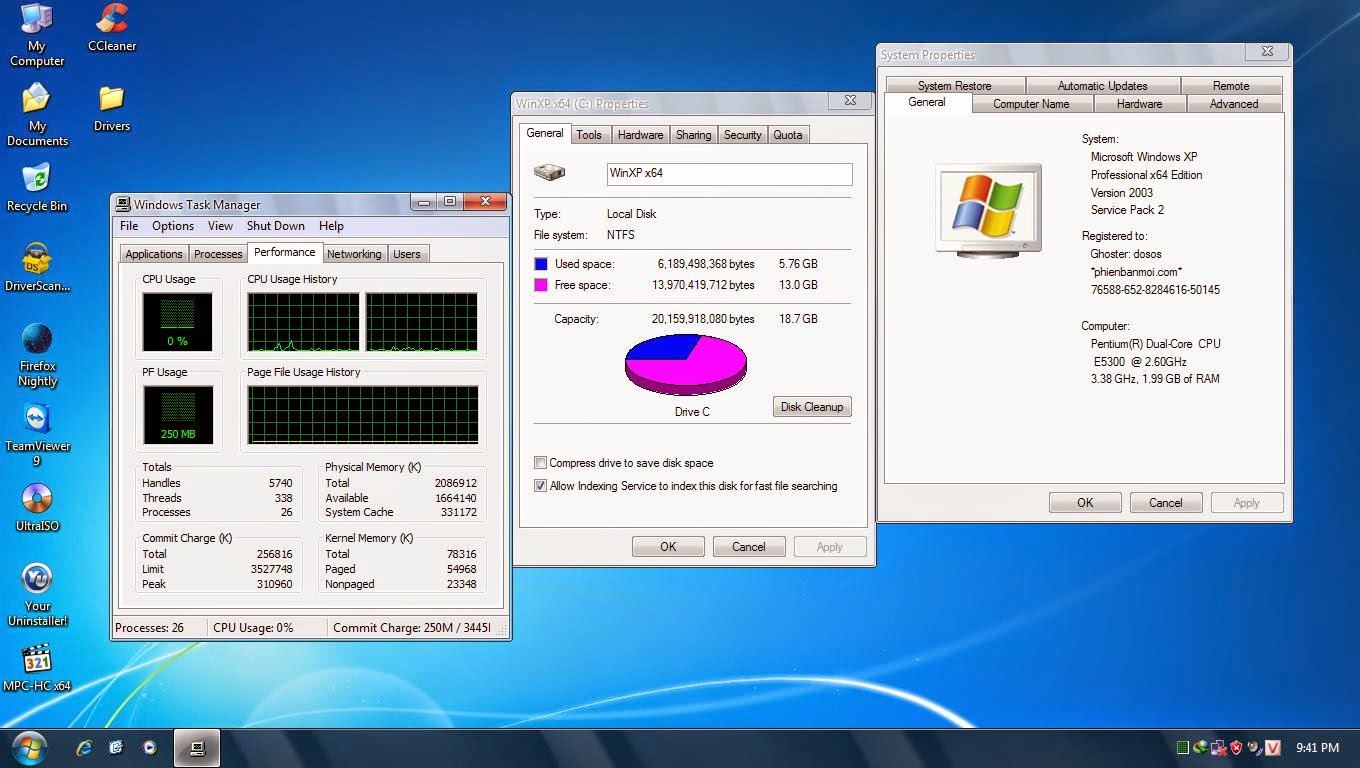
Task: Uncheck Allow Indexing Service to index this disk
Action: point(541,486)
